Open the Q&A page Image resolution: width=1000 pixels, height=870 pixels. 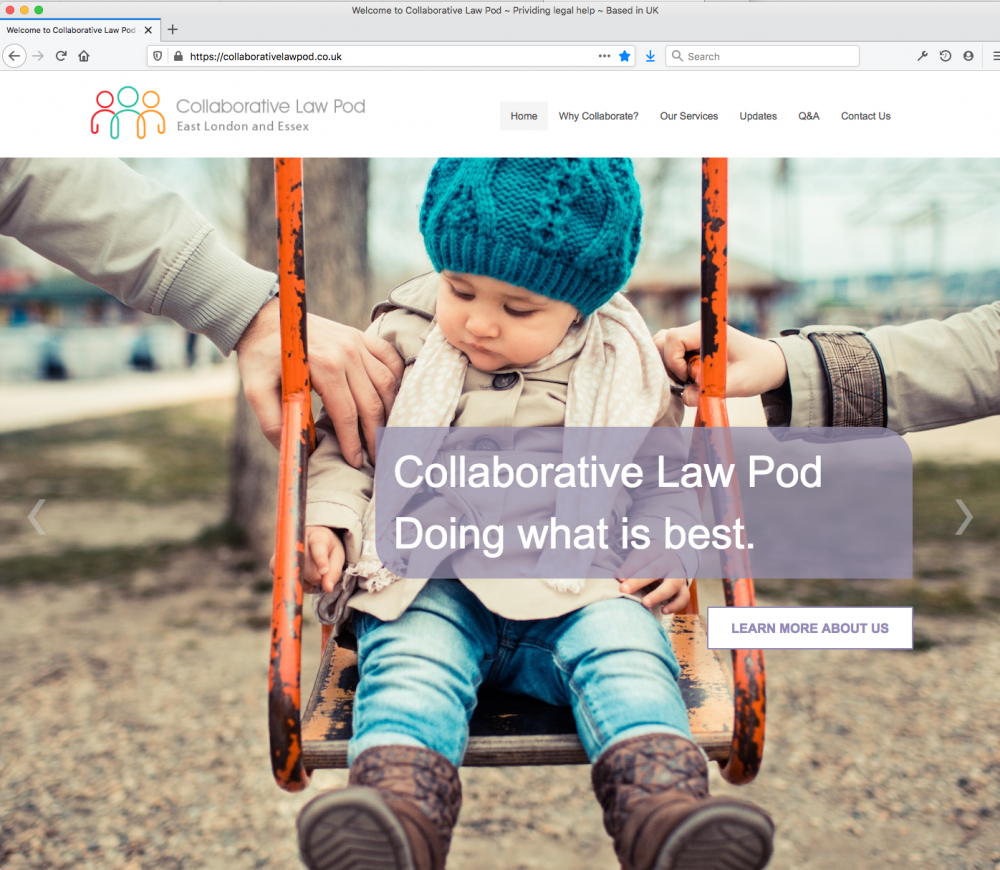809,116
